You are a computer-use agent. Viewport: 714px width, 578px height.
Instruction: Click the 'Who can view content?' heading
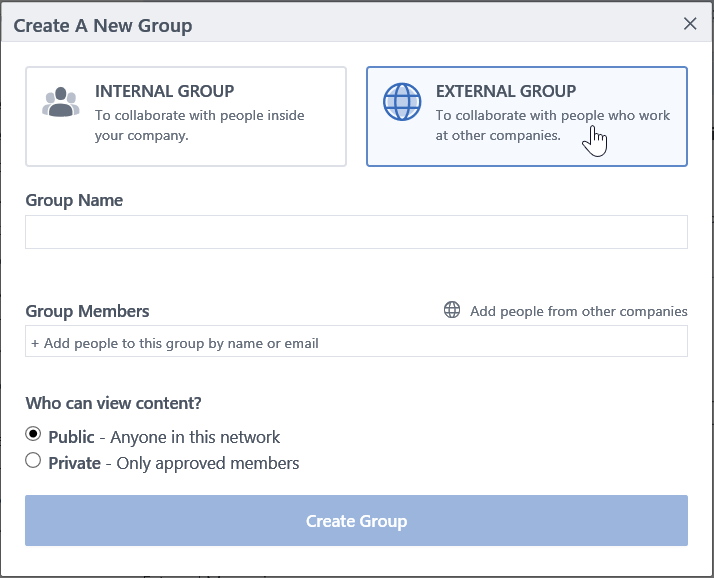click(x=113, y=403)
